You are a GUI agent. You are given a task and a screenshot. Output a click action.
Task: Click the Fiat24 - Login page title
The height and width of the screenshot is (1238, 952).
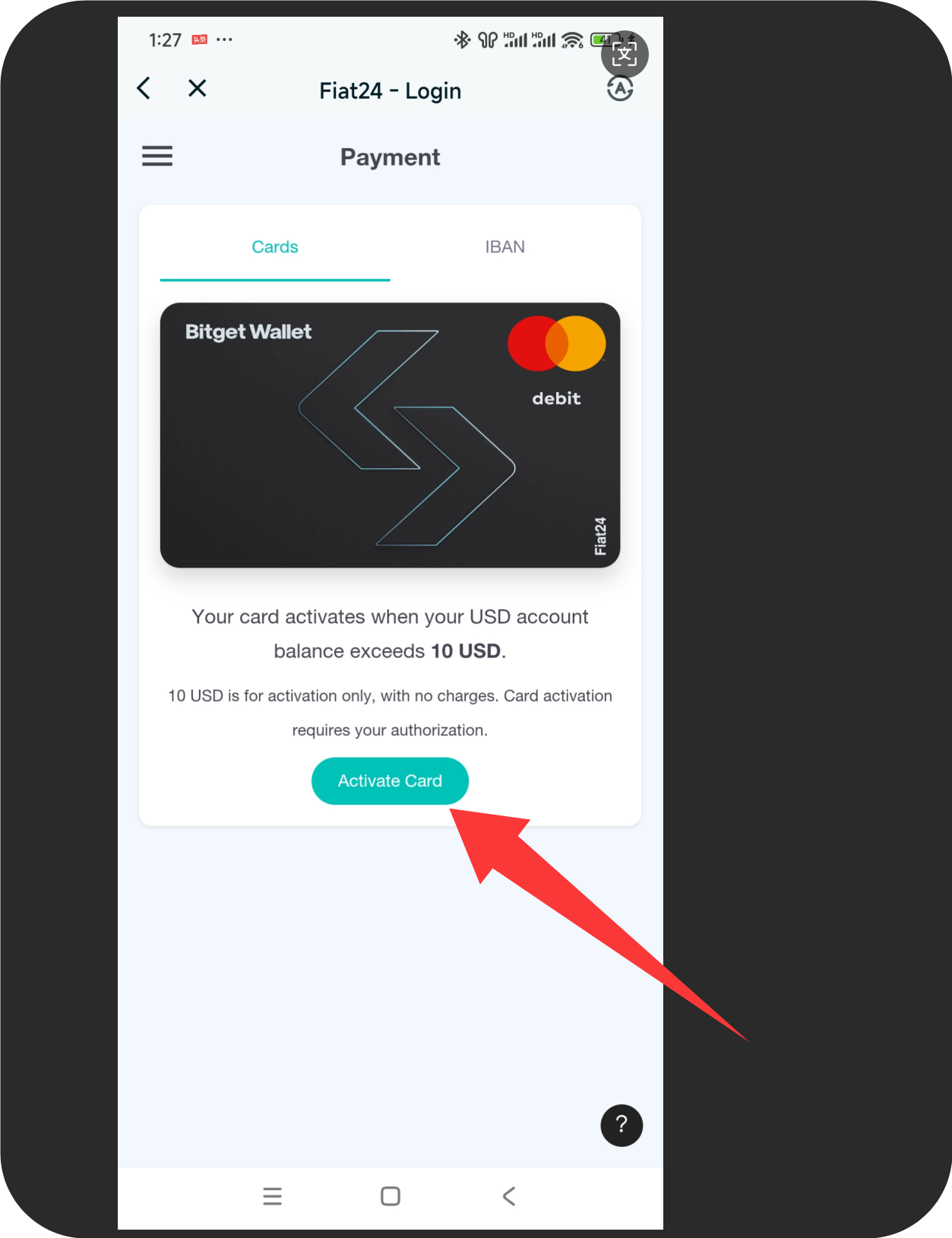point(391,90)
